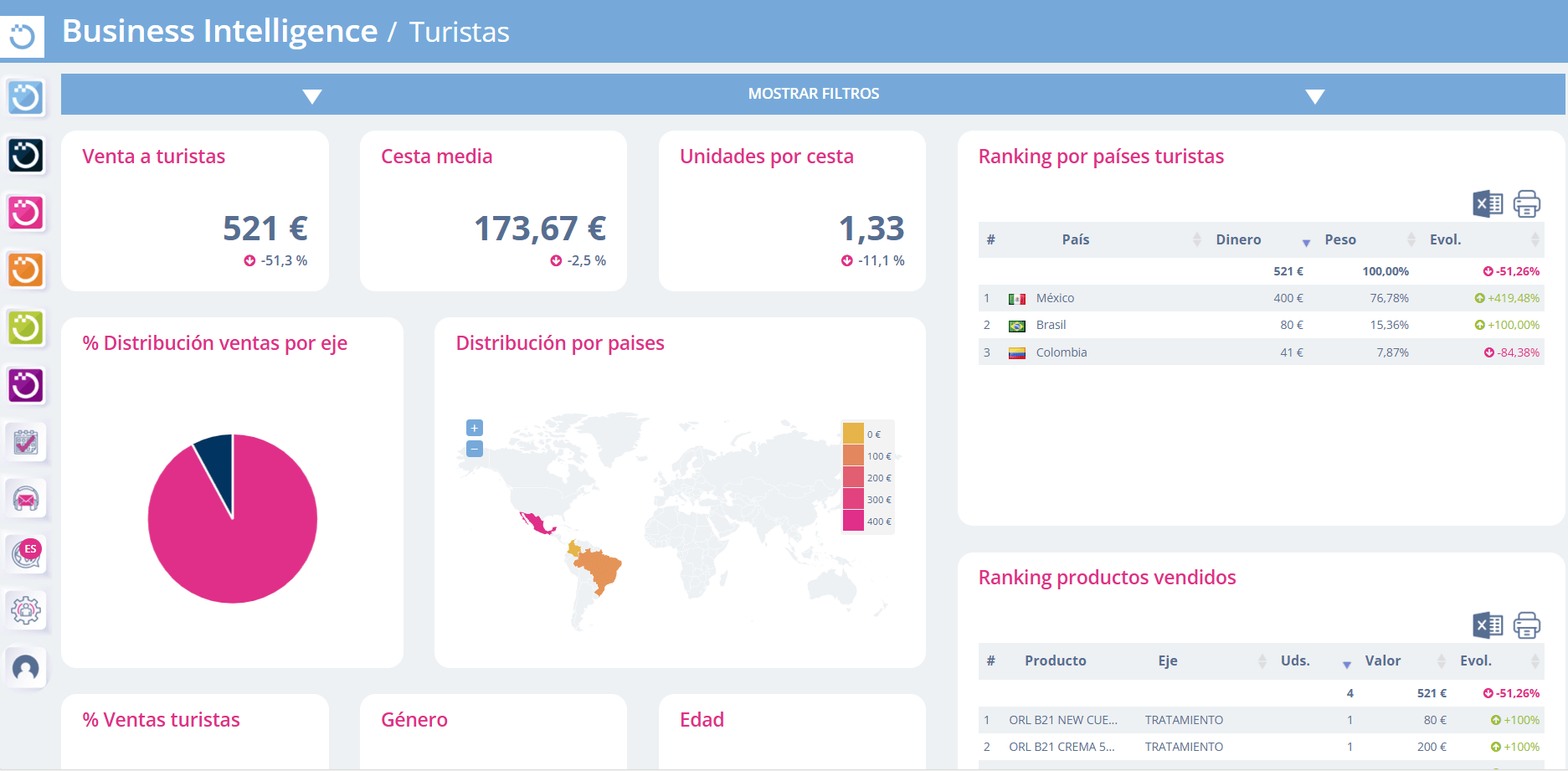1568x771 pixels.
Task: Open the calendar checkmark icon in sidebar
Action: pos(26,441)
